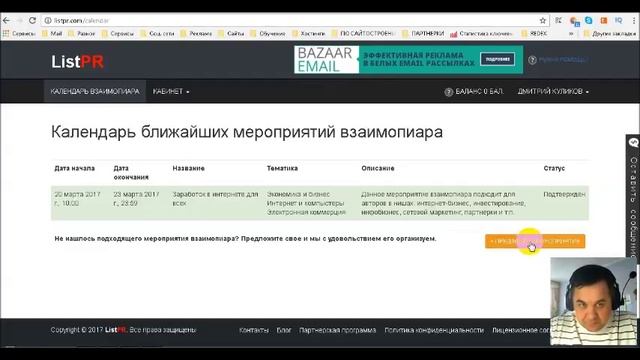Open Chrome three-dot menu
This screenshot has height=360, width=640.
(x=635, y=20)
